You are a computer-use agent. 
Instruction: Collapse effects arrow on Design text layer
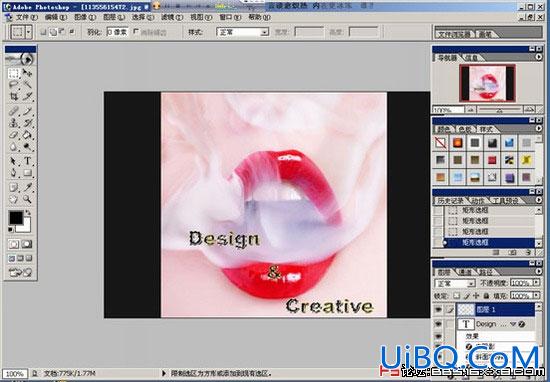click(x=514, y=324)
